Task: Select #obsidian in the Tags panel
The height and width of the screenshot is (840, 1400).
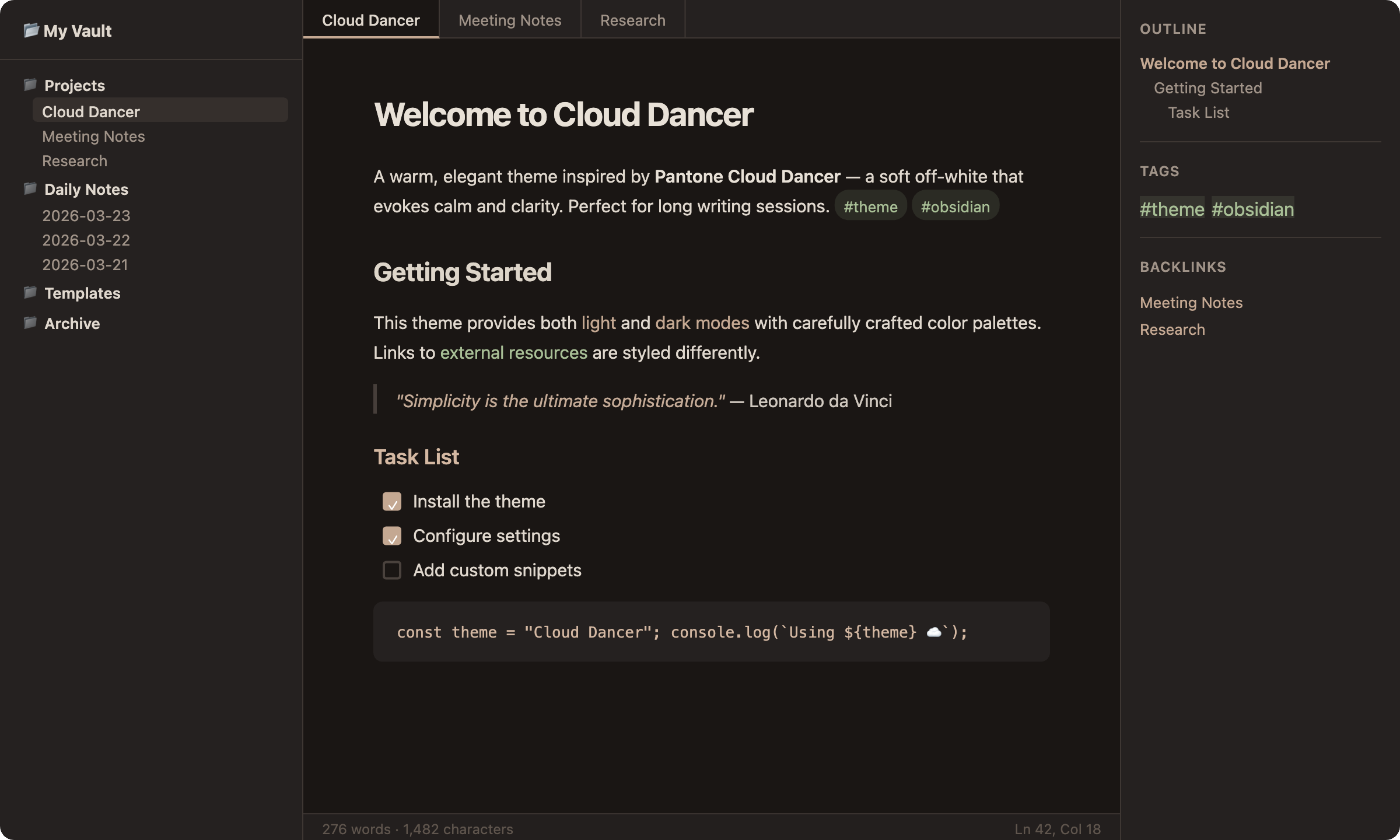Action: pyautogui.click(x=1252, y=209)
